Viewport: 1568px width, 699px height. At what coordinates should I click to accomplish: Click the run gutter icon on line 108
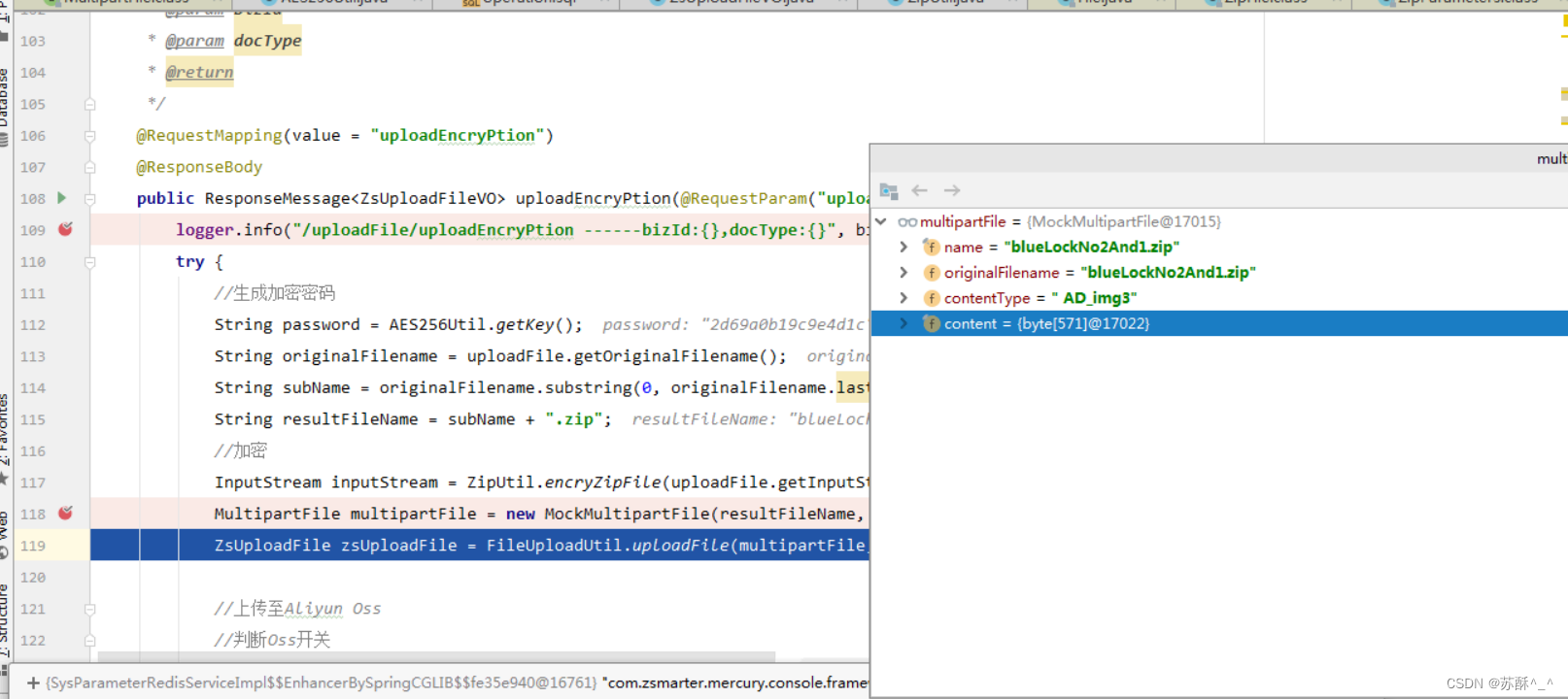click(x=61, y=198)
